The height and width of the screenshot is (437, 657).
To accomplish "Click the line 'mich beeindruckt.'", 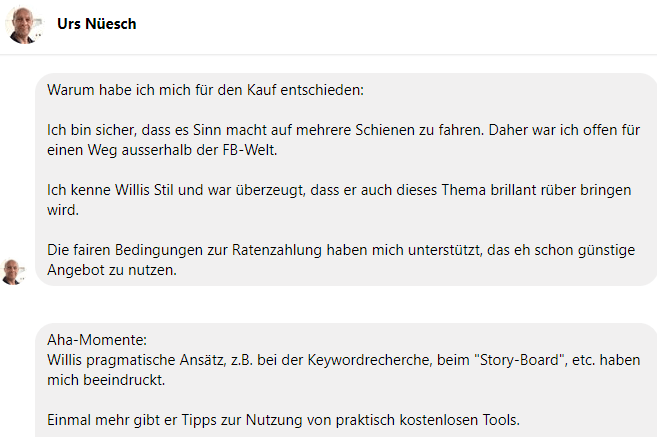I will (106, 380).
